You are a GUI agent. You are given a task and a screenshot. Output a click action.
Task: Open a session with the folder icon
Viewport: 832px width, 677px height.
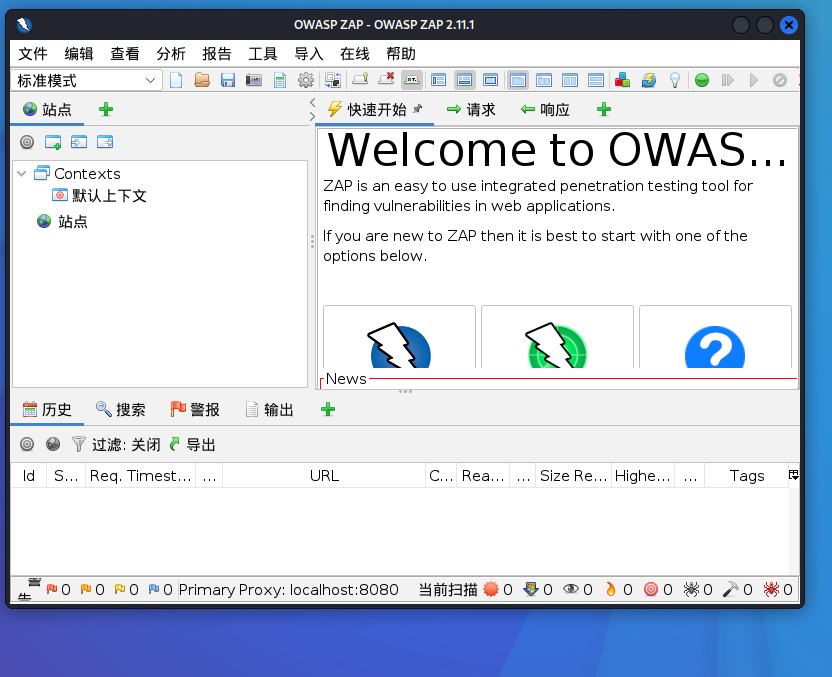(x=202, y=80)
